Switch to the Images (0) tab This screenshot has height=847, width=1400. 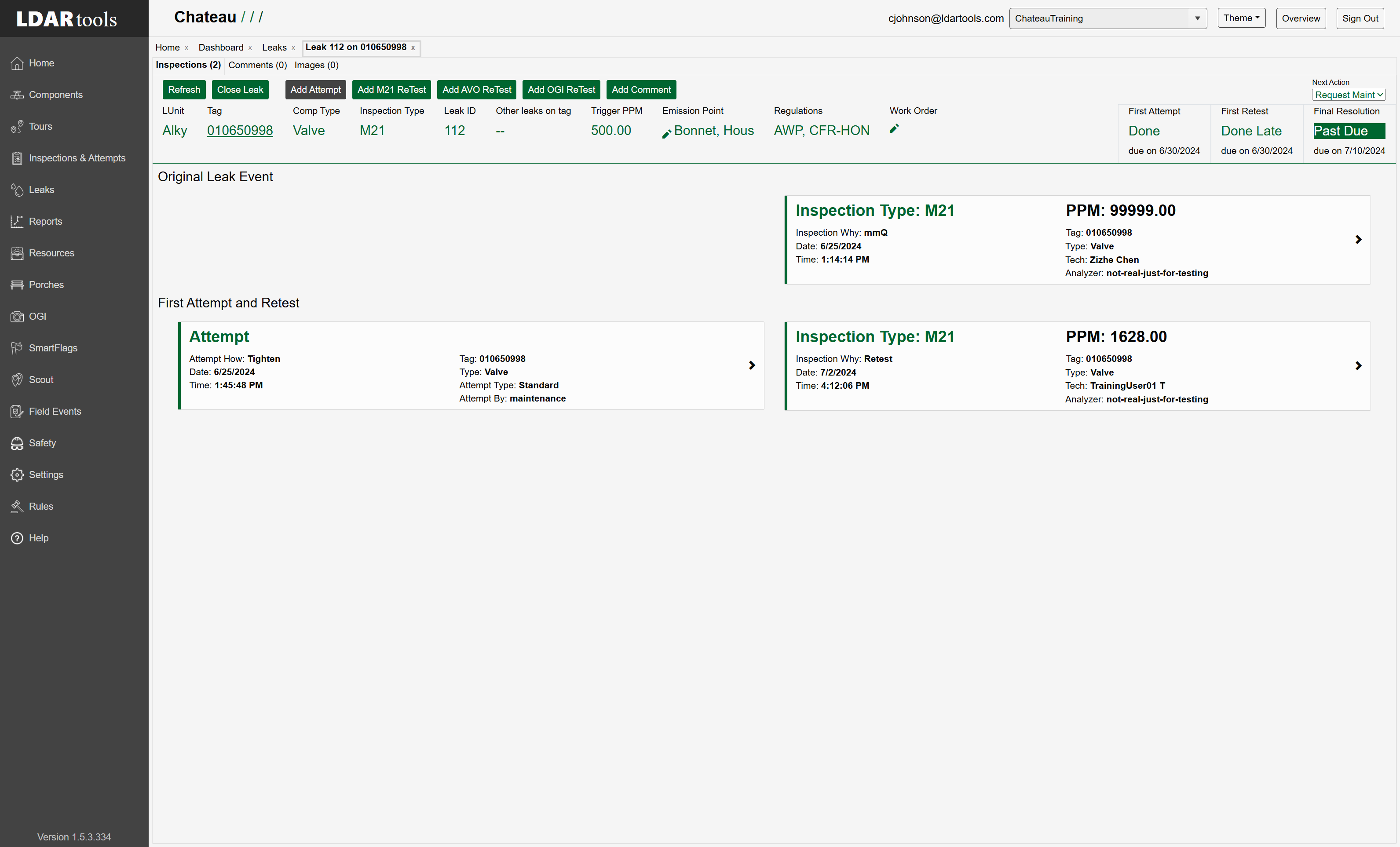(x=317, y=66)
